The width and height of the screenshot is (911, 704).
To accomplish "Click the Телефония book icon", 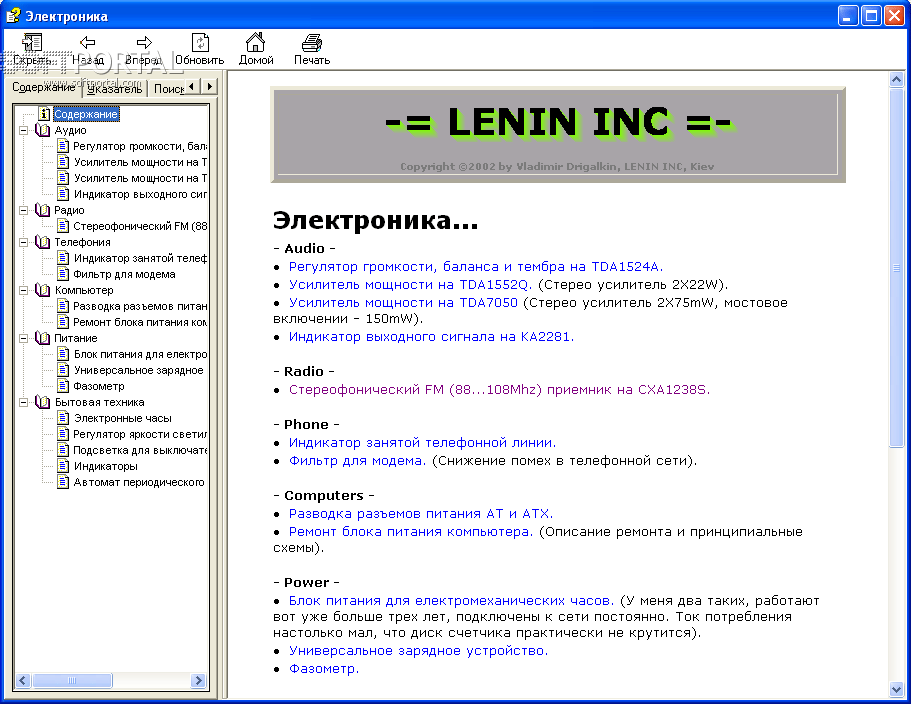I will (x=42, y=242).
